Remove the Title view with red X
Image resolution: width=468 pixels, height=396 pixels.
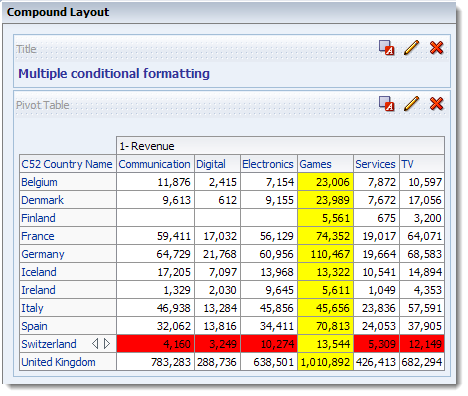(x=436, y=48)
